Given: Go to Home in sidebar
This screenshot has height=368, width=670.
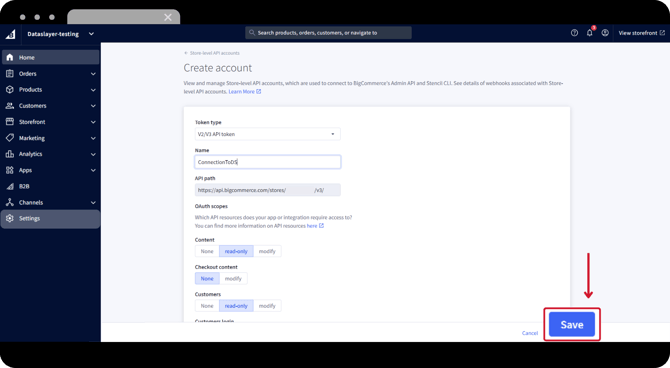Looking at the screenshot, I should pos(50,57).
